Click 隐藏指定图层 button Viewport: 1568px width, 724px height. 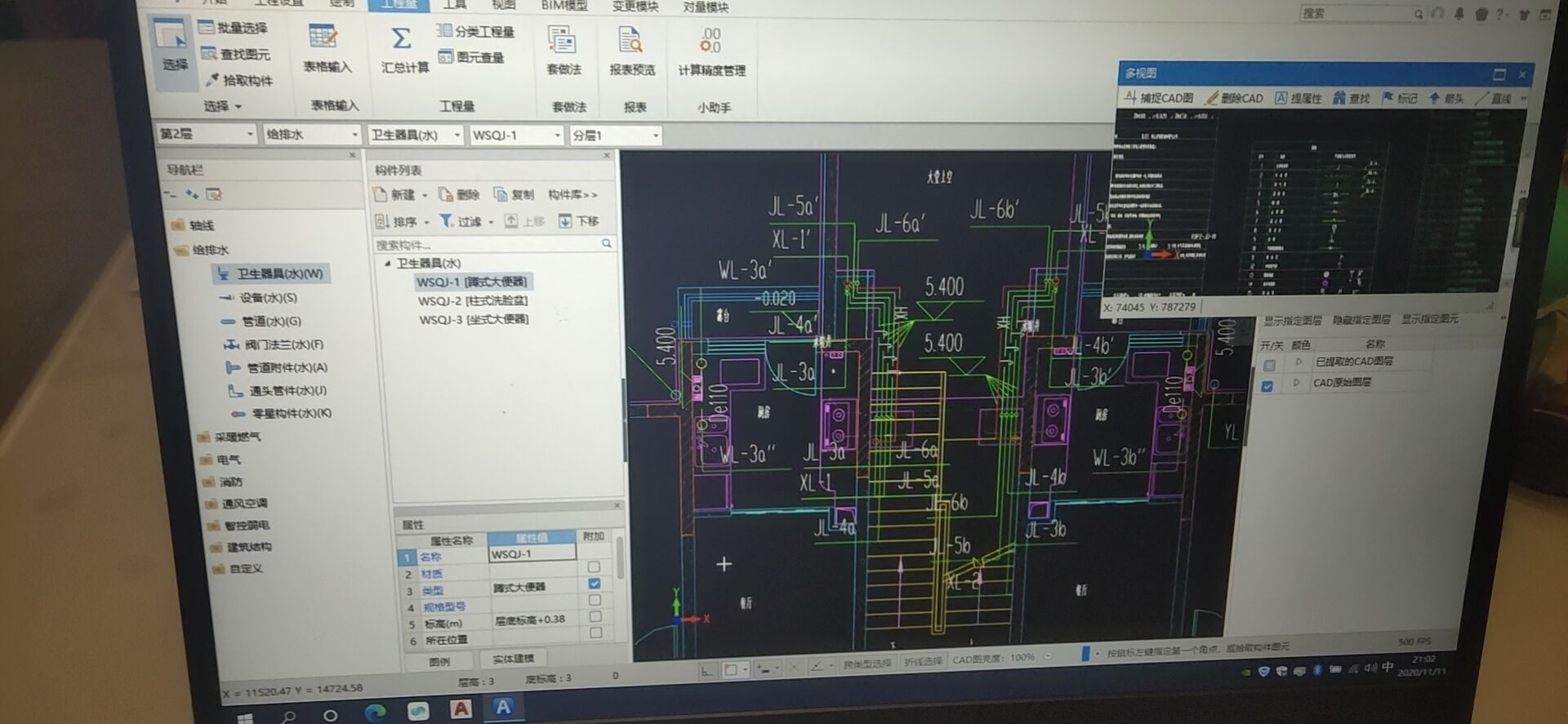coord(1361,320)
